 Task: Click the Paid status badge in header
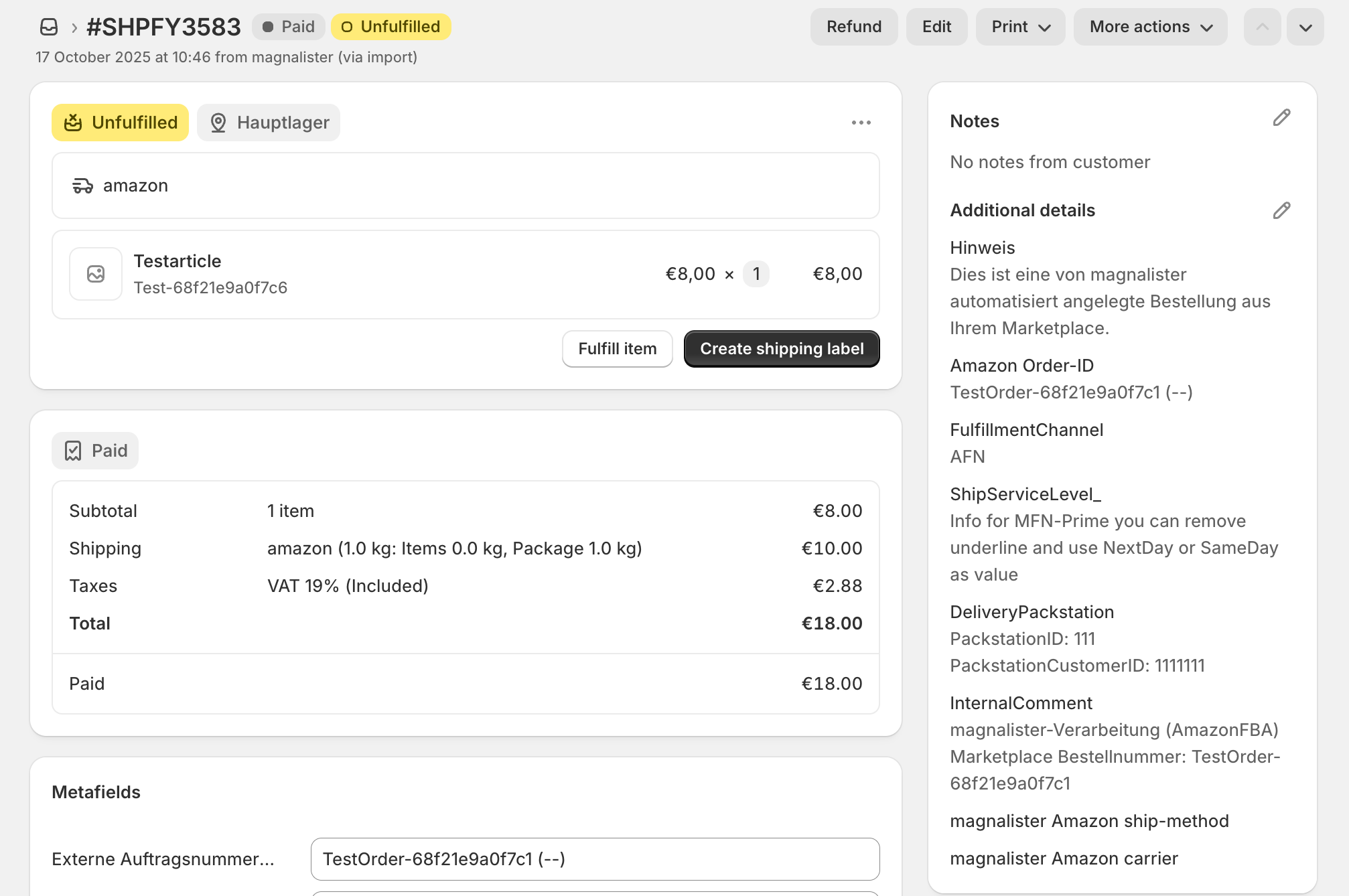289,27
